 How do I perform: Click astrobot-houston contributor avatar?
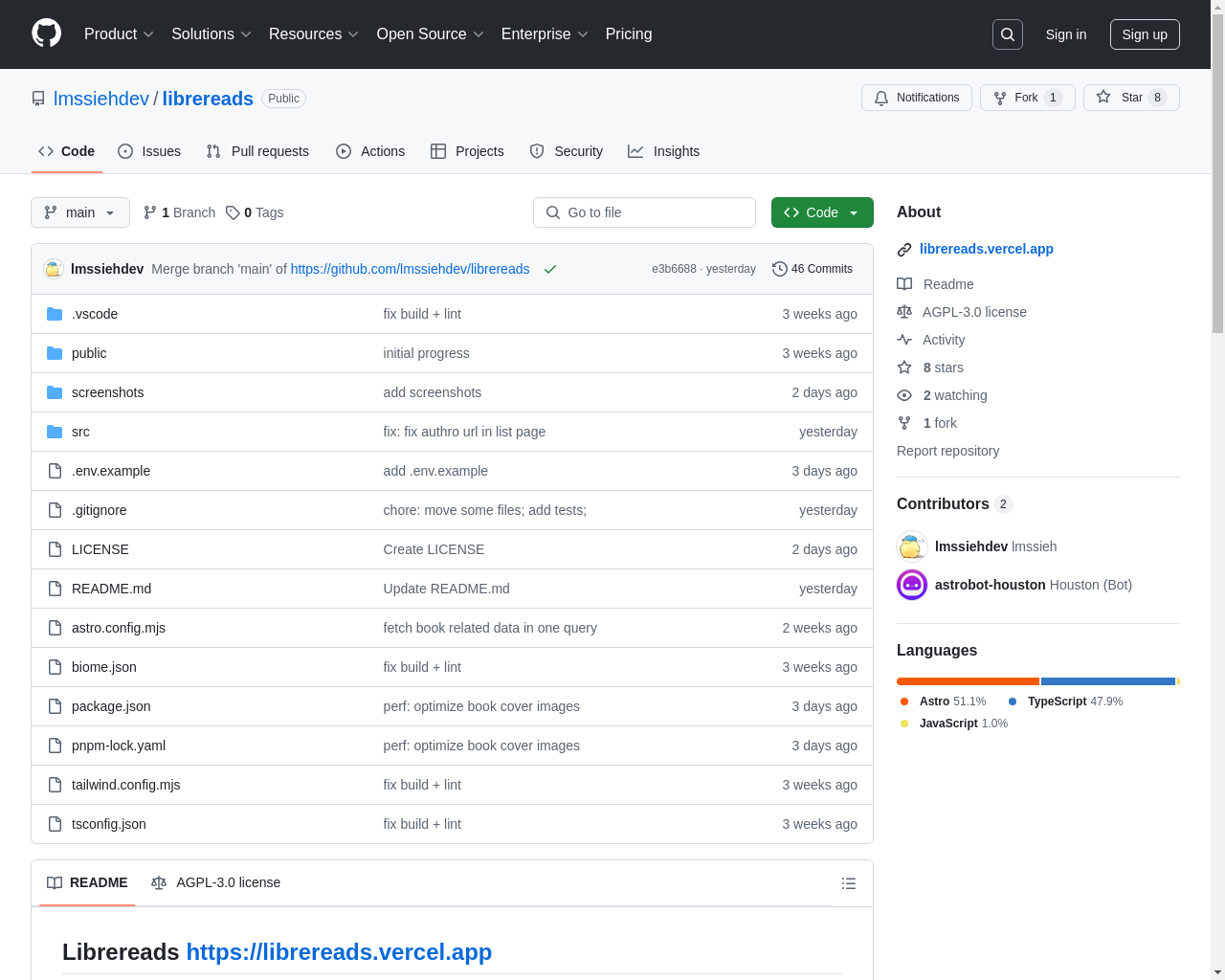pos(912,585)
